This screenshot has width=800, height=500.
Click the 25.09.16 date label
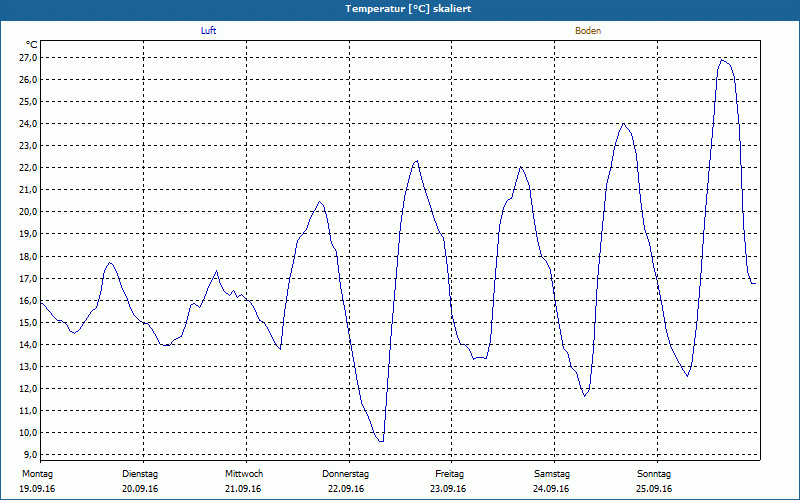654,489
